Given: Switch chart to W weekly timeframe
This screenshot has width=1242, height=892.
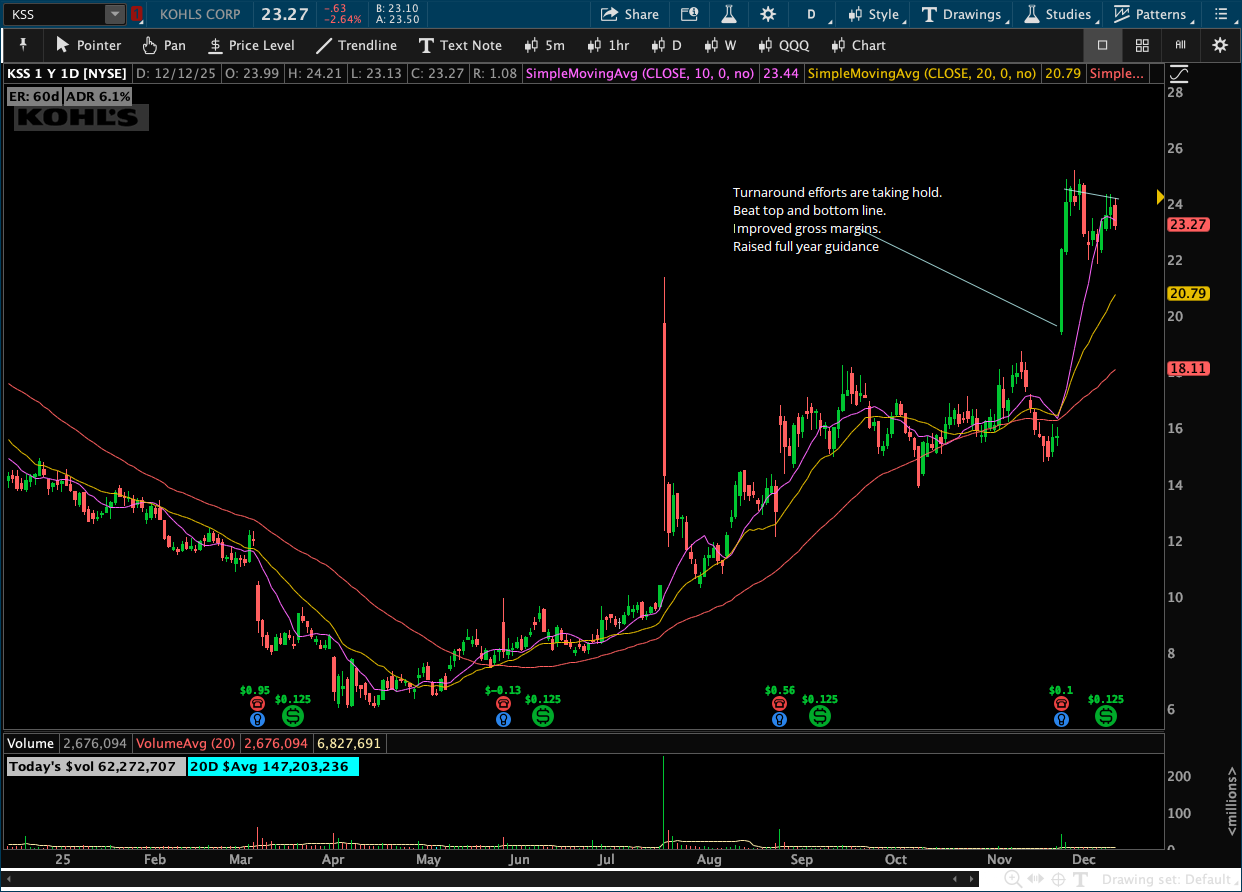Looking at the screenshot, I should pos(720,45).
